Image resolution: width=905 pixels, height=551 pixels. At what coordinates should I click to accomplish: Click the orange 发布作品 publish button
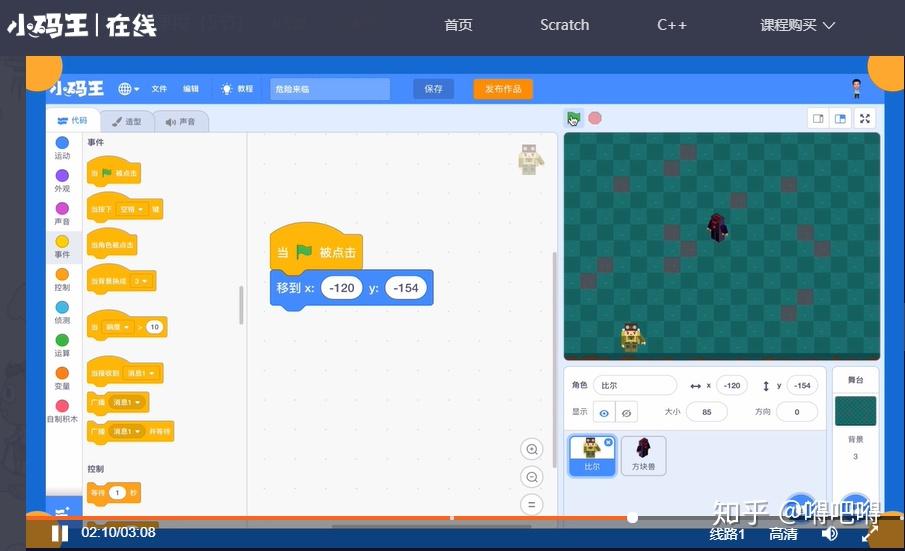pos(503,89)
